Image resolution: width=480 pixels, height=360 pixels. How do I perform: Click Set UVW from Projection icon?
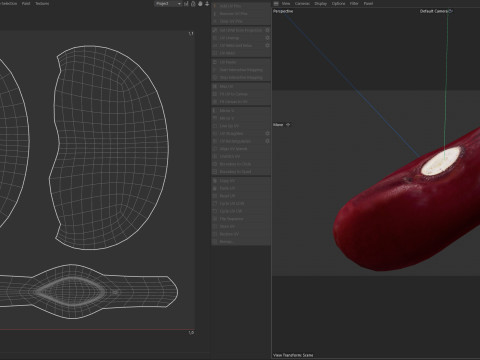[215, 30]
